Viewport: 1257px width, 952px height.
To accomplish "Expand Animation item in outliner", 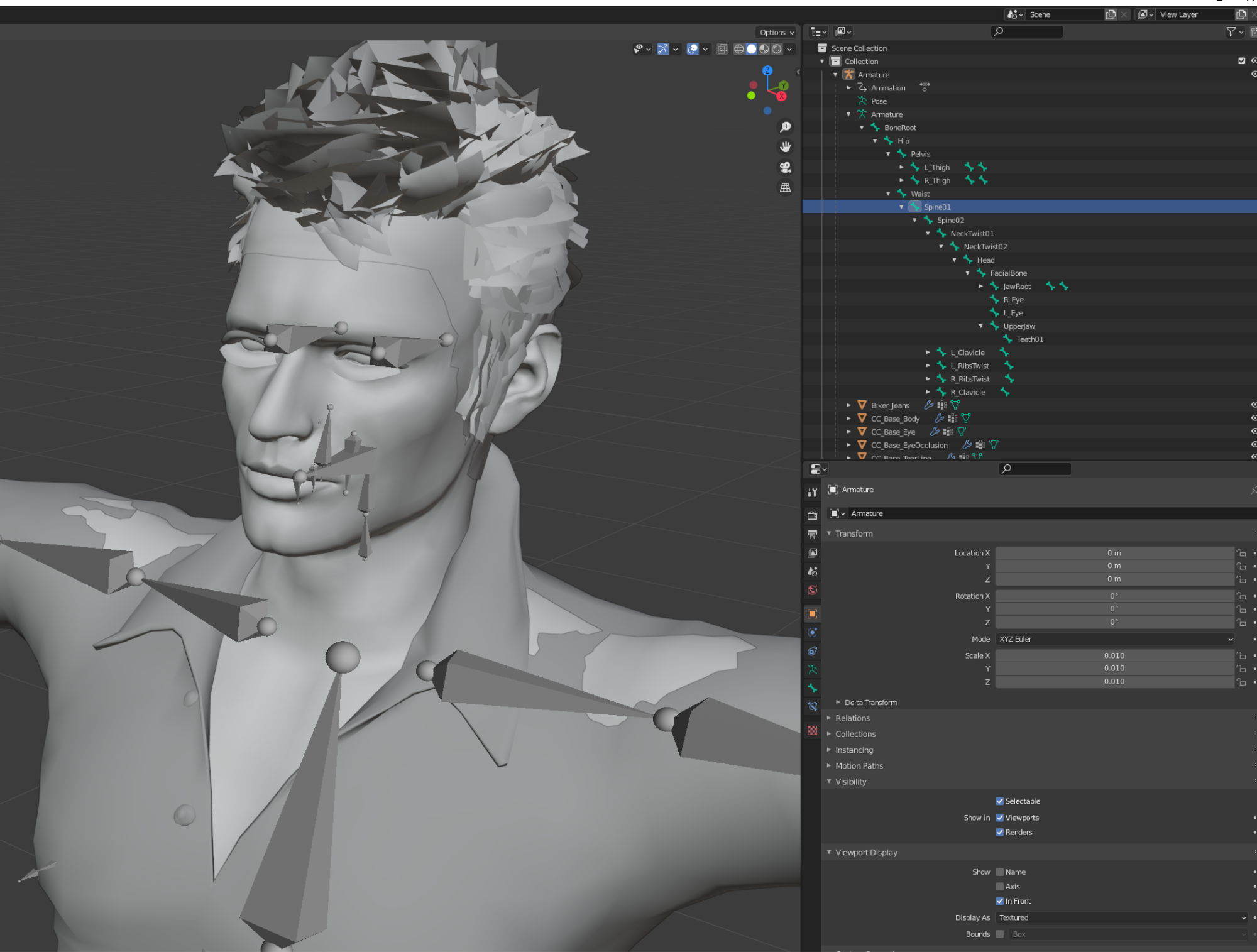I will click(848, 88).
